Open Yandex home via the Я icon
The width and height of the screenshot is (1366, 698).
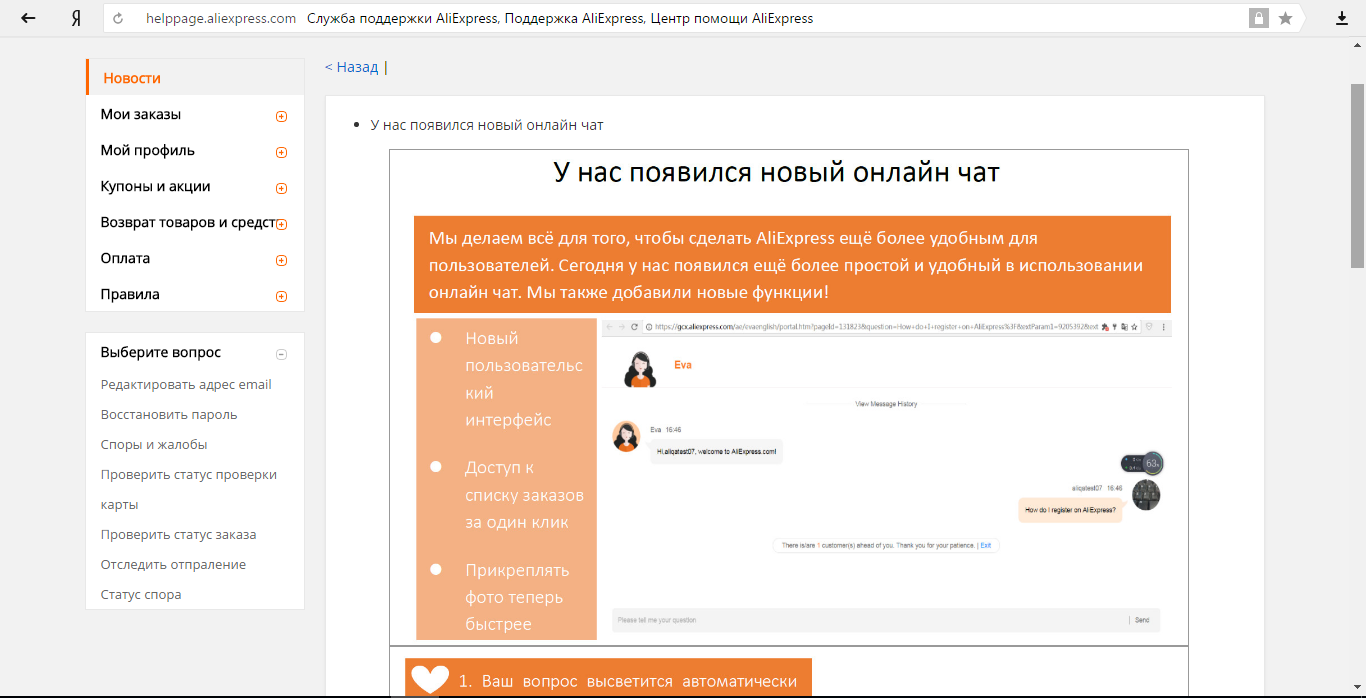[x=76, y=18]
